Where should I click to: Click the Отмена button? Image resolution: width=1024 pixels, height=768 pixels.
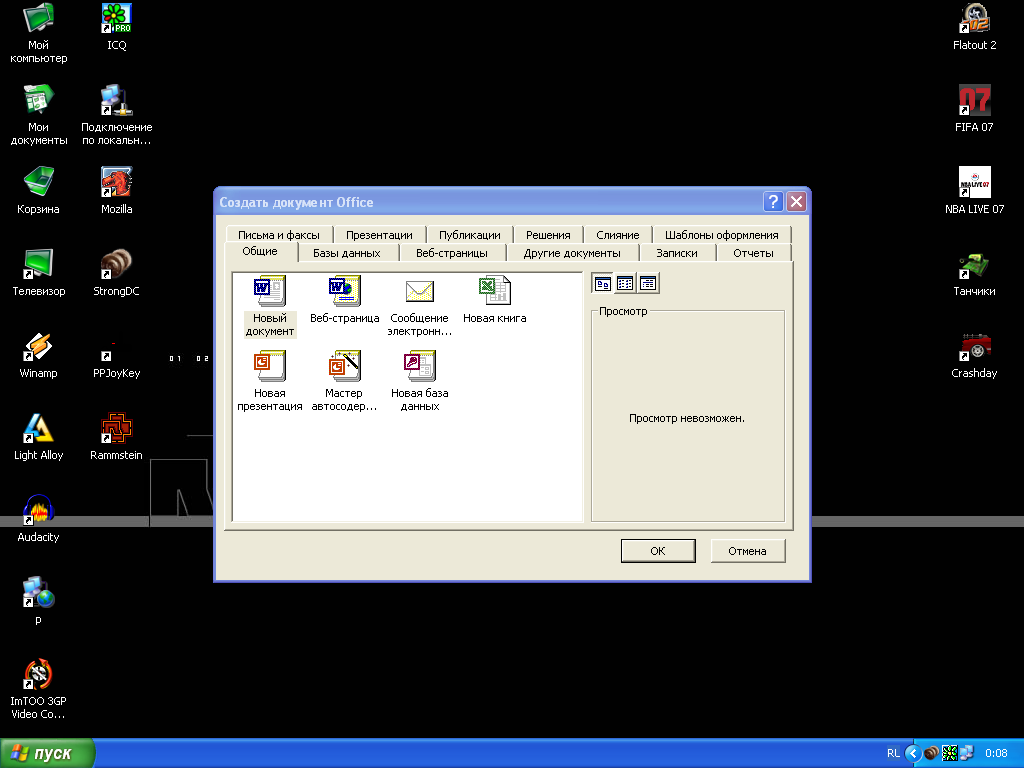coord(747,551)
